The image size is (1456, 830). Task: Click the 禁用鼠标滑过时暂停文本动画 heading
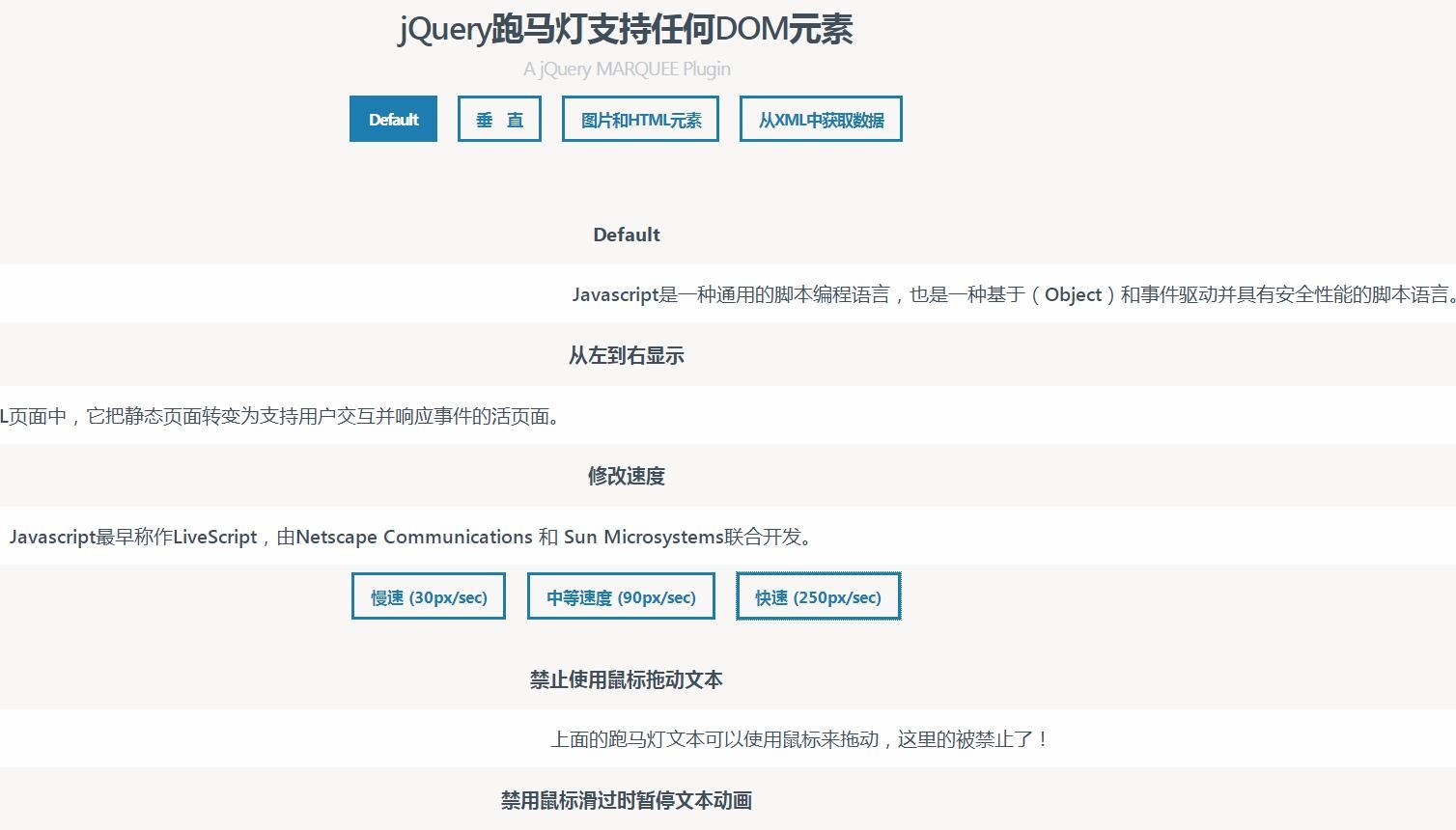pos(626,800)
